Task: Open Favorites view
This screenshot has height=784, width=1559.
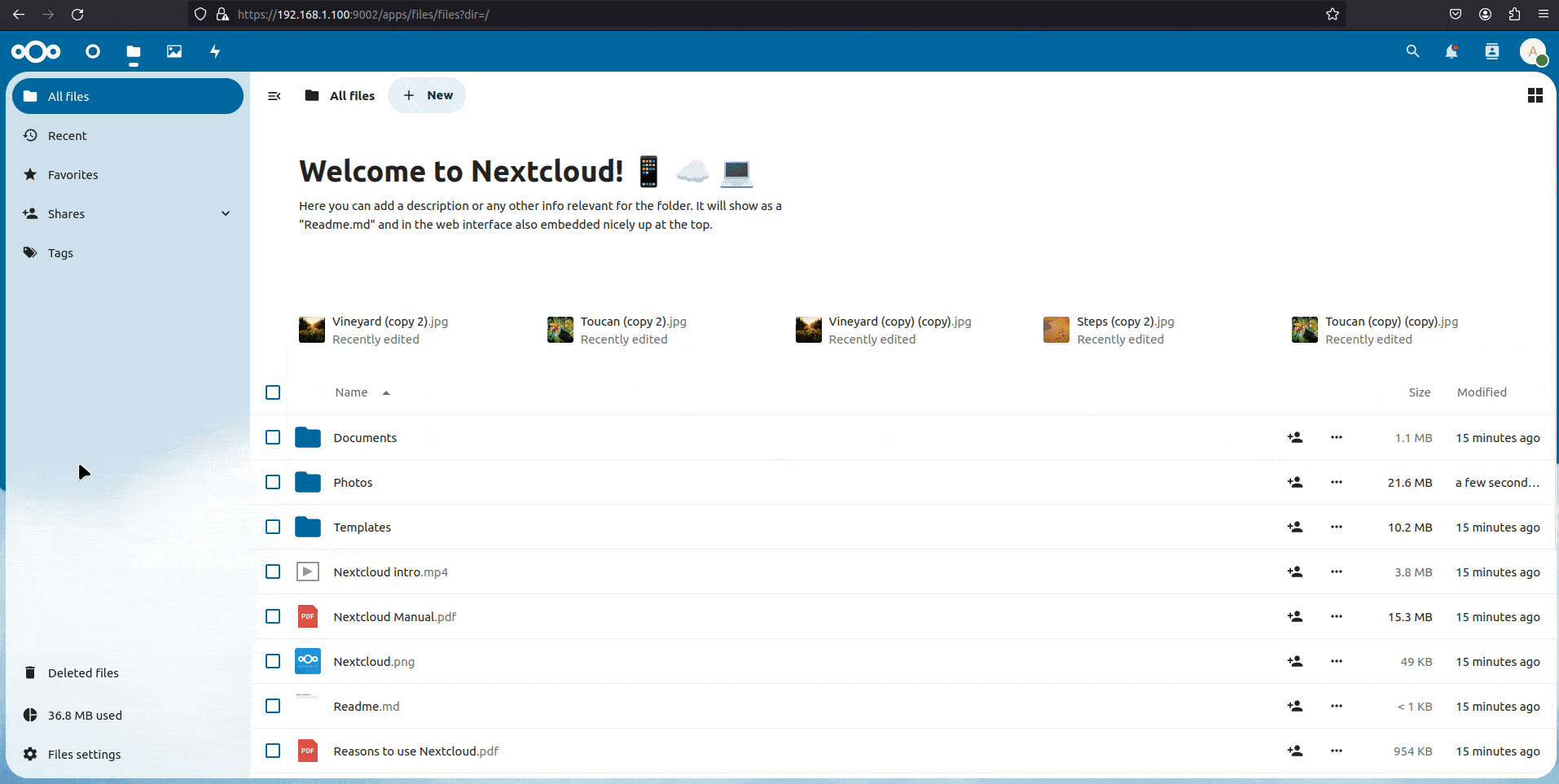Action: pyautogui.click(x=128, y=174)
